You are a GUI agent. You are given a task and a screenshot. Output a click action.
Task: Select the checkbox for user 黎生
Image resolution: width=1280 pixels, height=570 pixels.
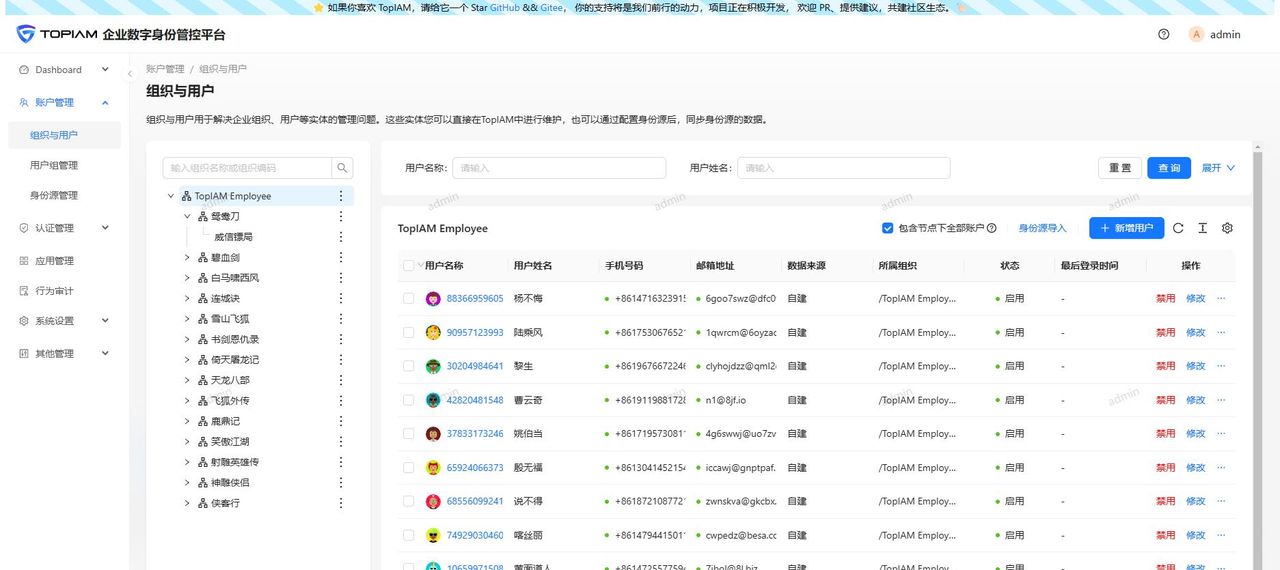408,367
